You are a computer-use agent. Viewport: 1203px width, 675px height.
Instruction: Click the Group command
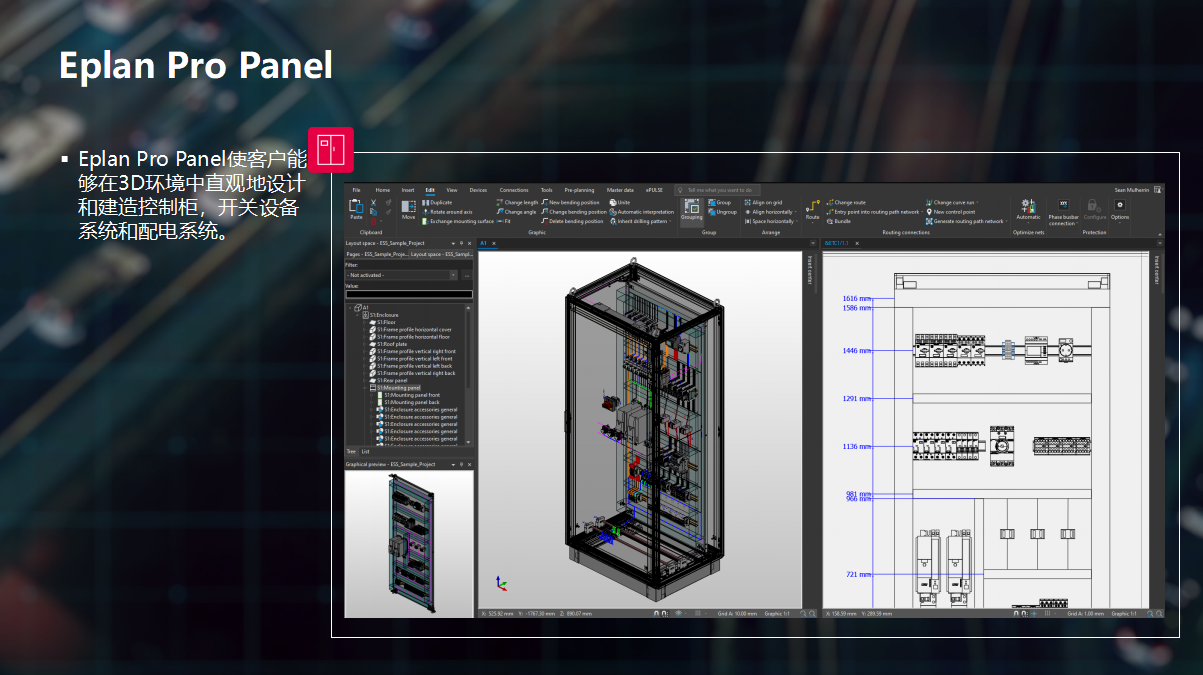pos(720,203)
